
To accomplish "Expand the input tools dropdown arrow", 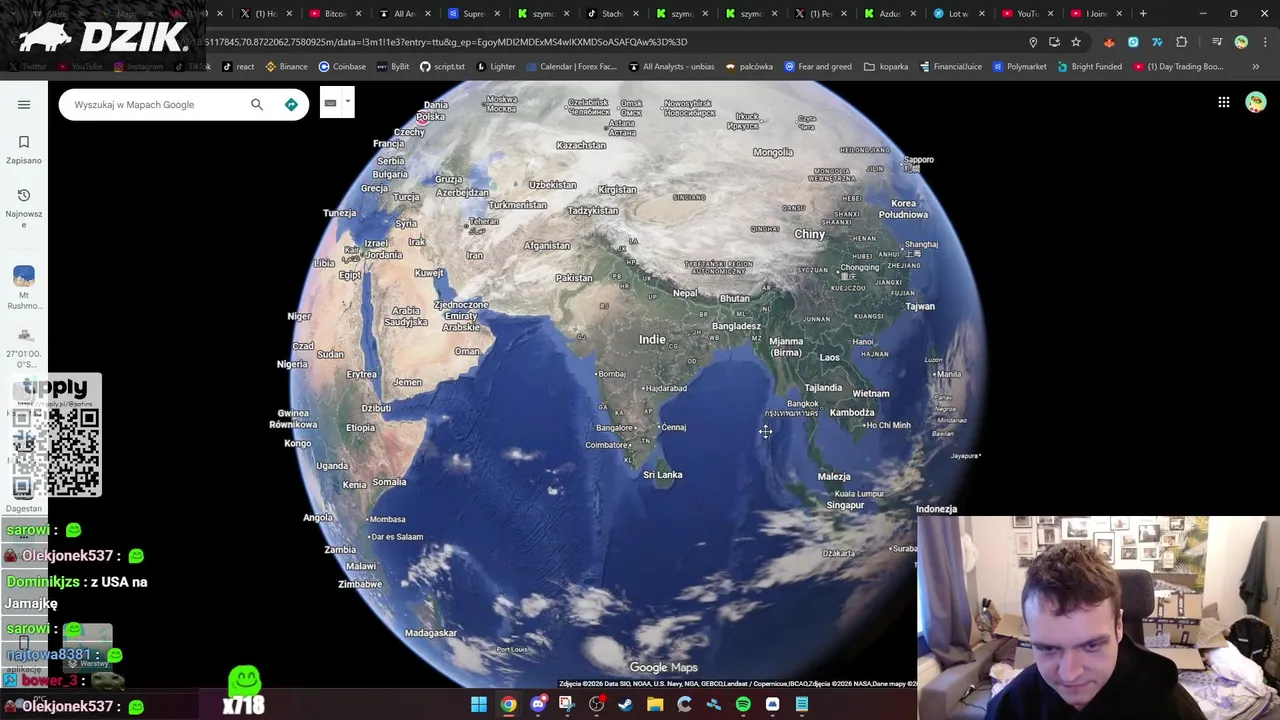I will click(347, 102).
